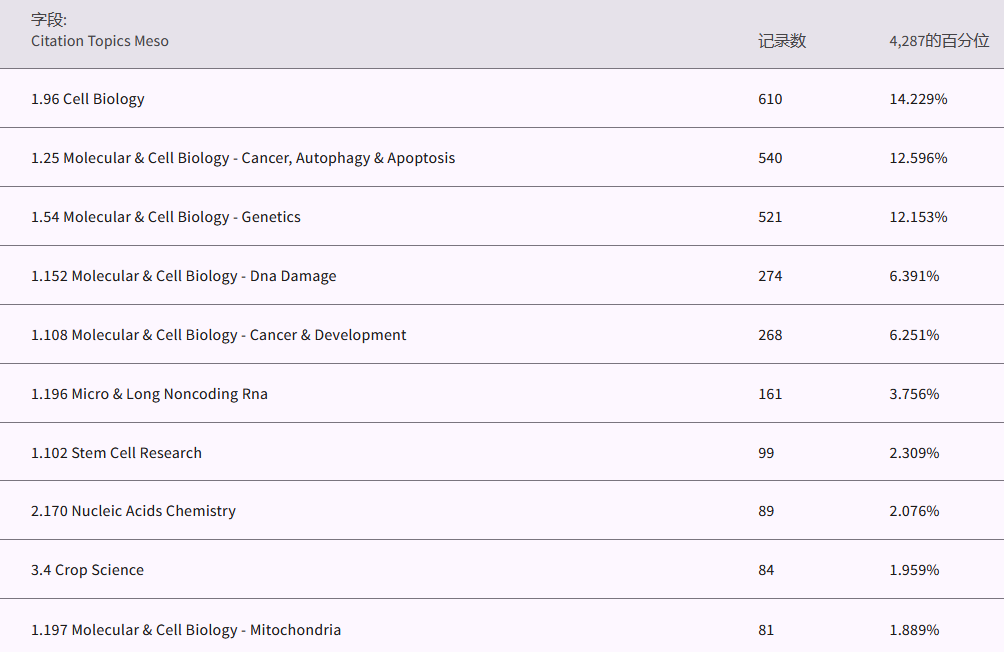Select the 1.96 Cell Biology row
Image resolution: width=1004 pixels, height=652 pixels.
pos(88,99)
